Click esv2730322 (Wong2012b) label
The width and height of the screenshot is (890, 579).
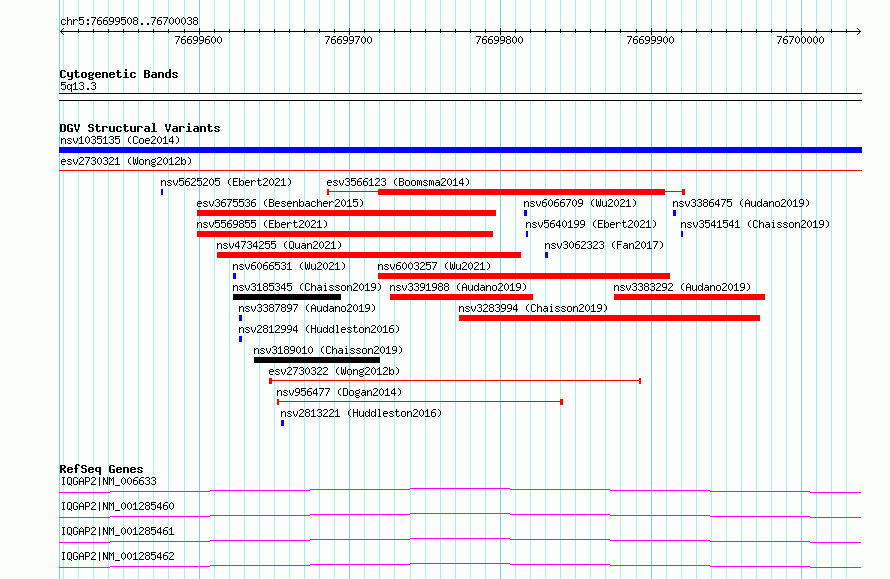click(334, 371)
